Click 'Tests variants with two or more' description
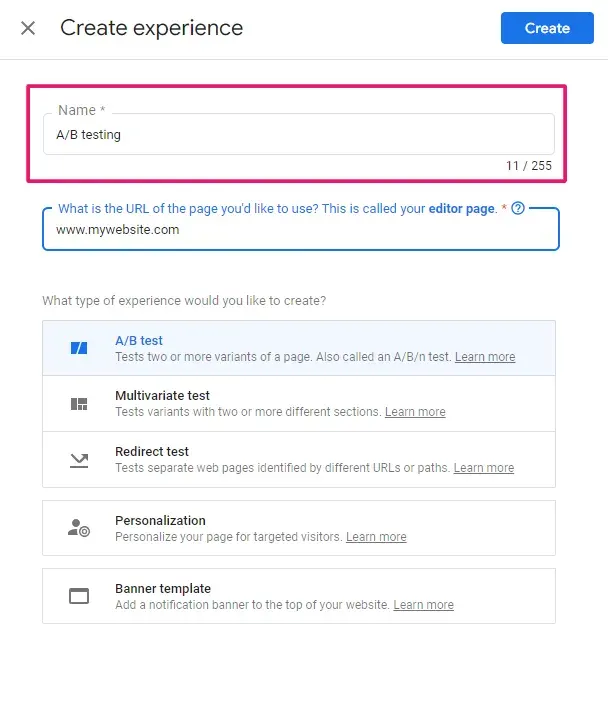Image resolution: width=608 pixels, height=706 pixels. coord(248,412)
